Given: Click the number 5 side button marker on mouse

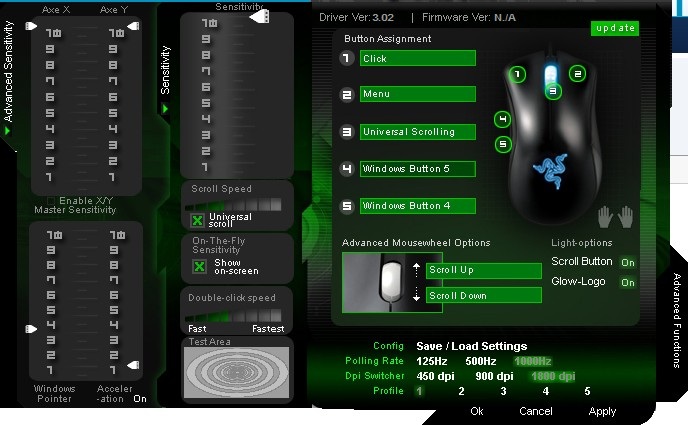Looking at the screenshot, I should [x=503, y=144].
